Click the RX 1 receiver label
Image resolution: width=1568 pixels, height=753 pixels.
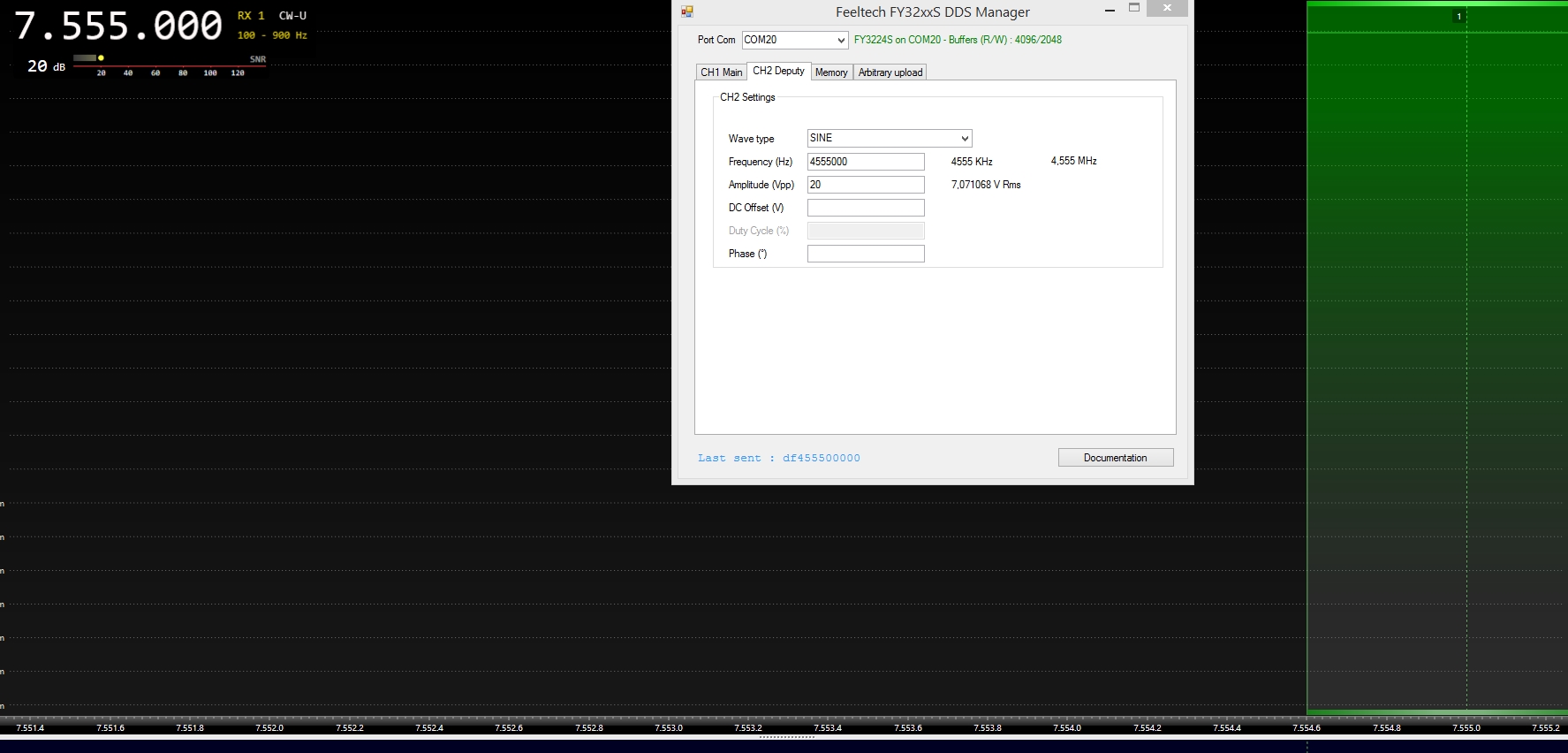[x=251, y=16]
